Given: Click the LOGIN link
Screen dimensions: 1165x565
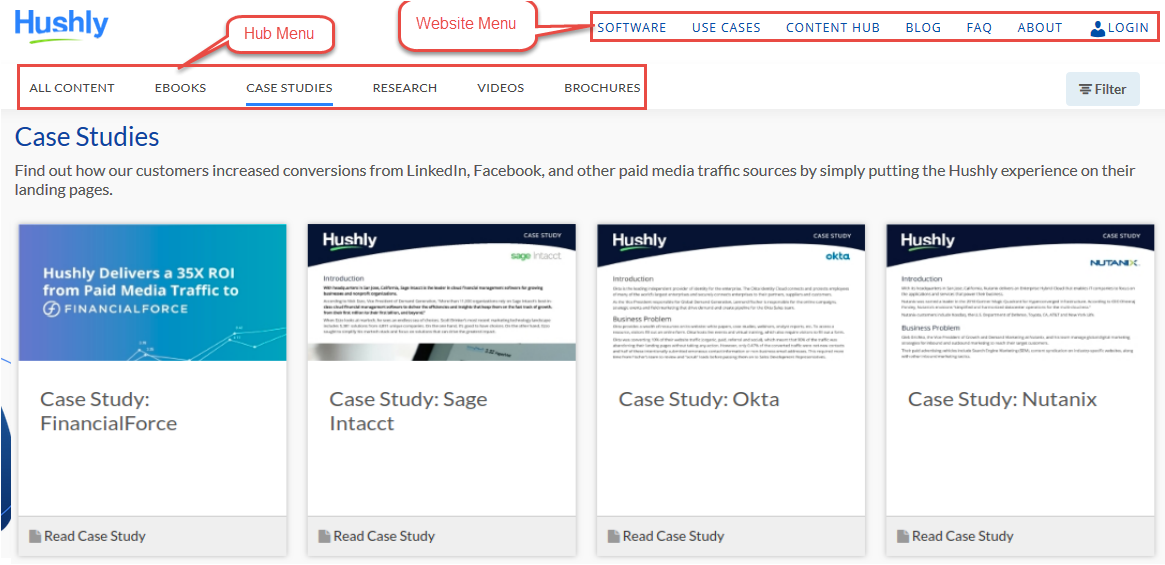Looking at the screenshot, I should [x=1128, y=28].
